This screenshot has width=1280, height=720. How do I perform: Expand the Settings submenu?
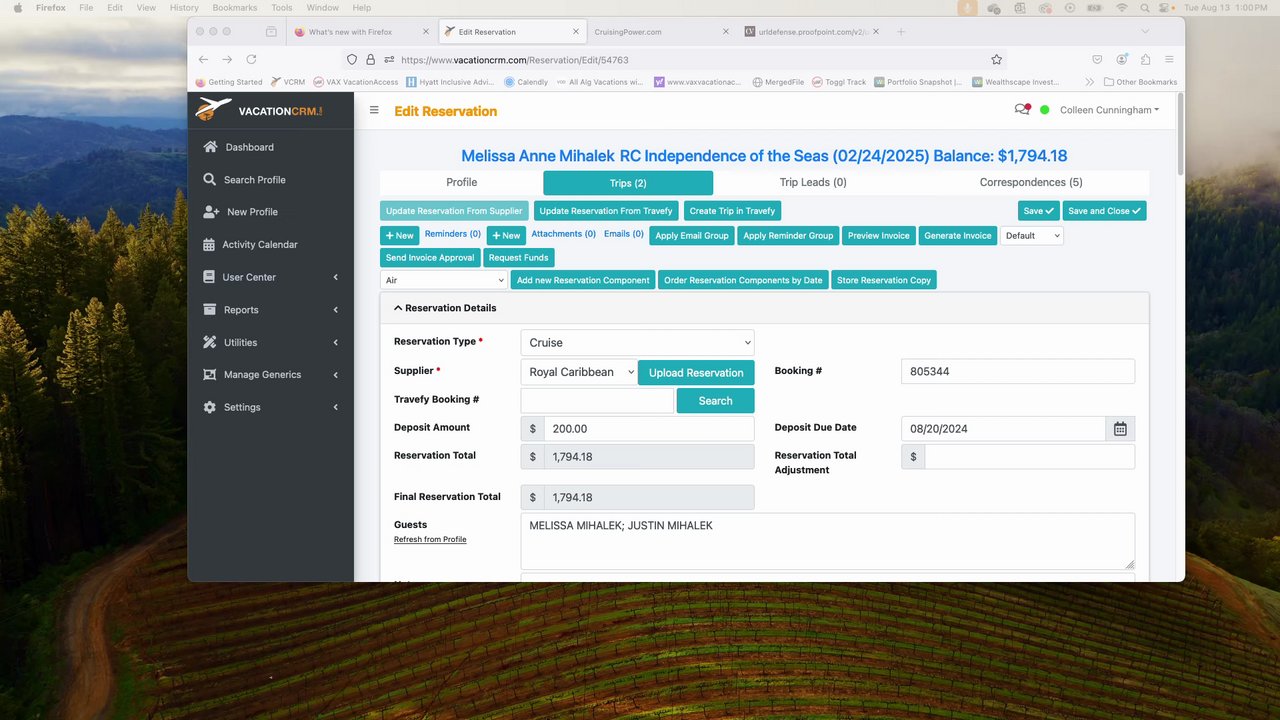click(335, 407)
